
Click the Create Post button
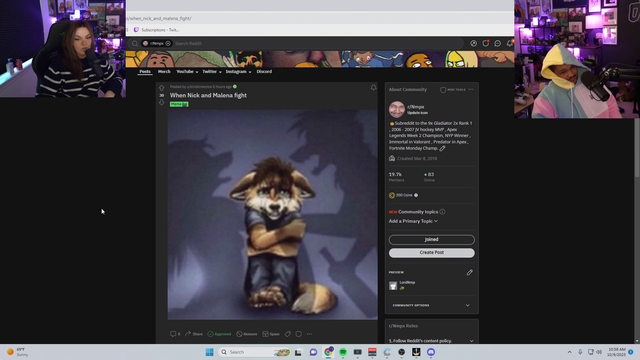pyautogui.click(x=431, y=253)
